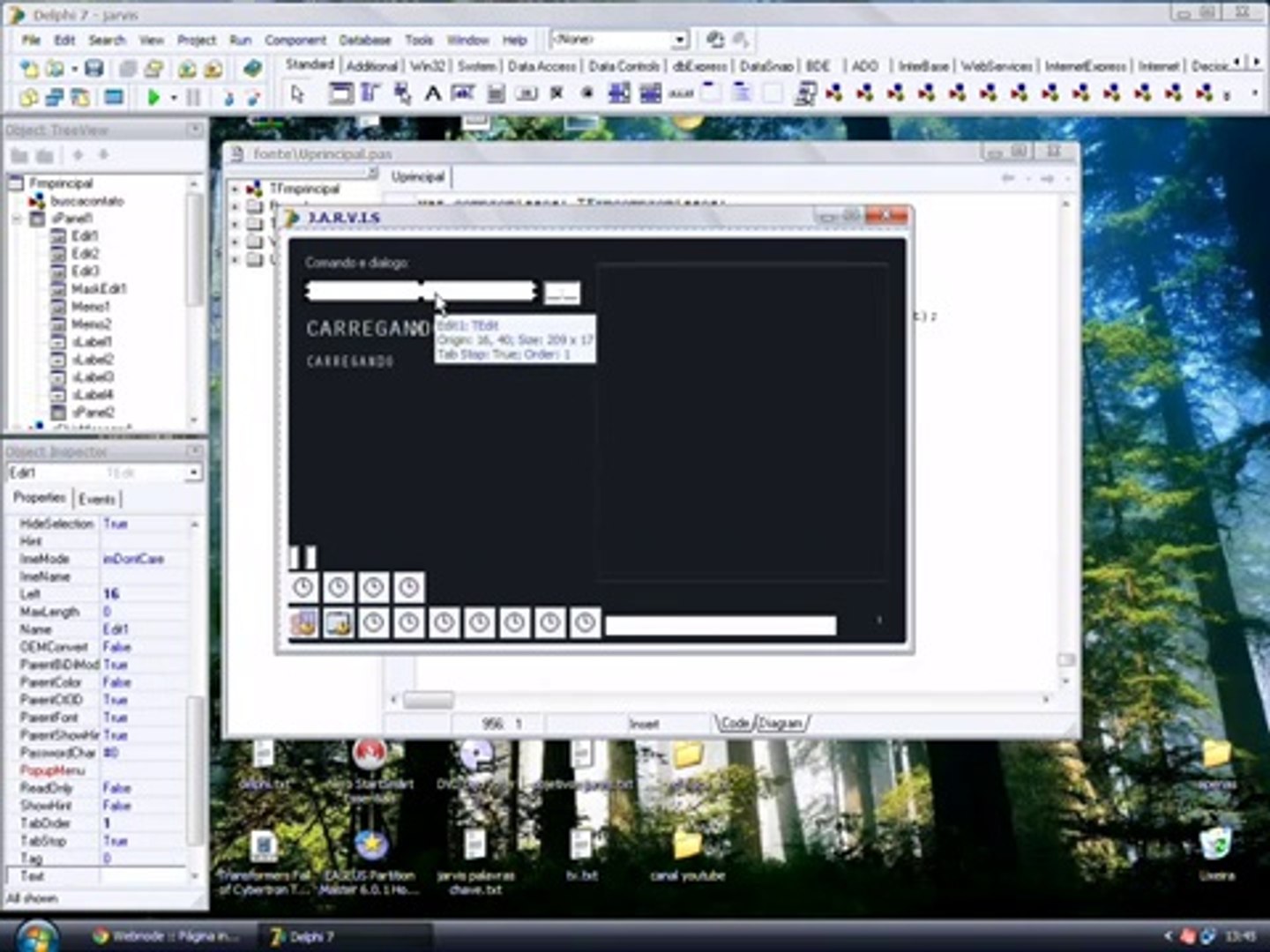The width and height of the screenshot is (1270, 952).
Task: Open Help contents book icon
Action: pos(253,68)
